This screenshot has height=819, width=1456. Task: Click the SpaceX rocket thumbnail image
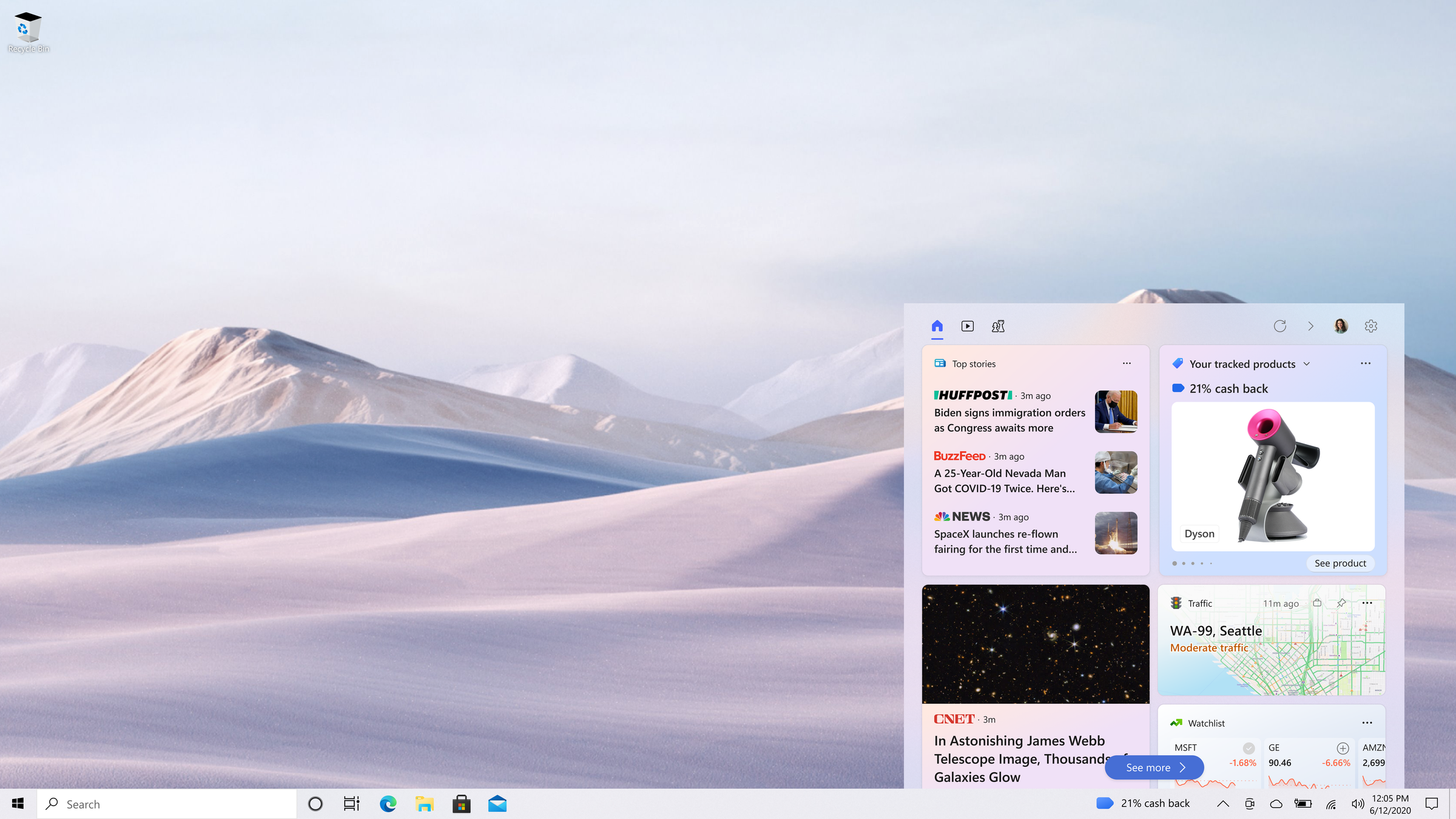(1116, 533)
